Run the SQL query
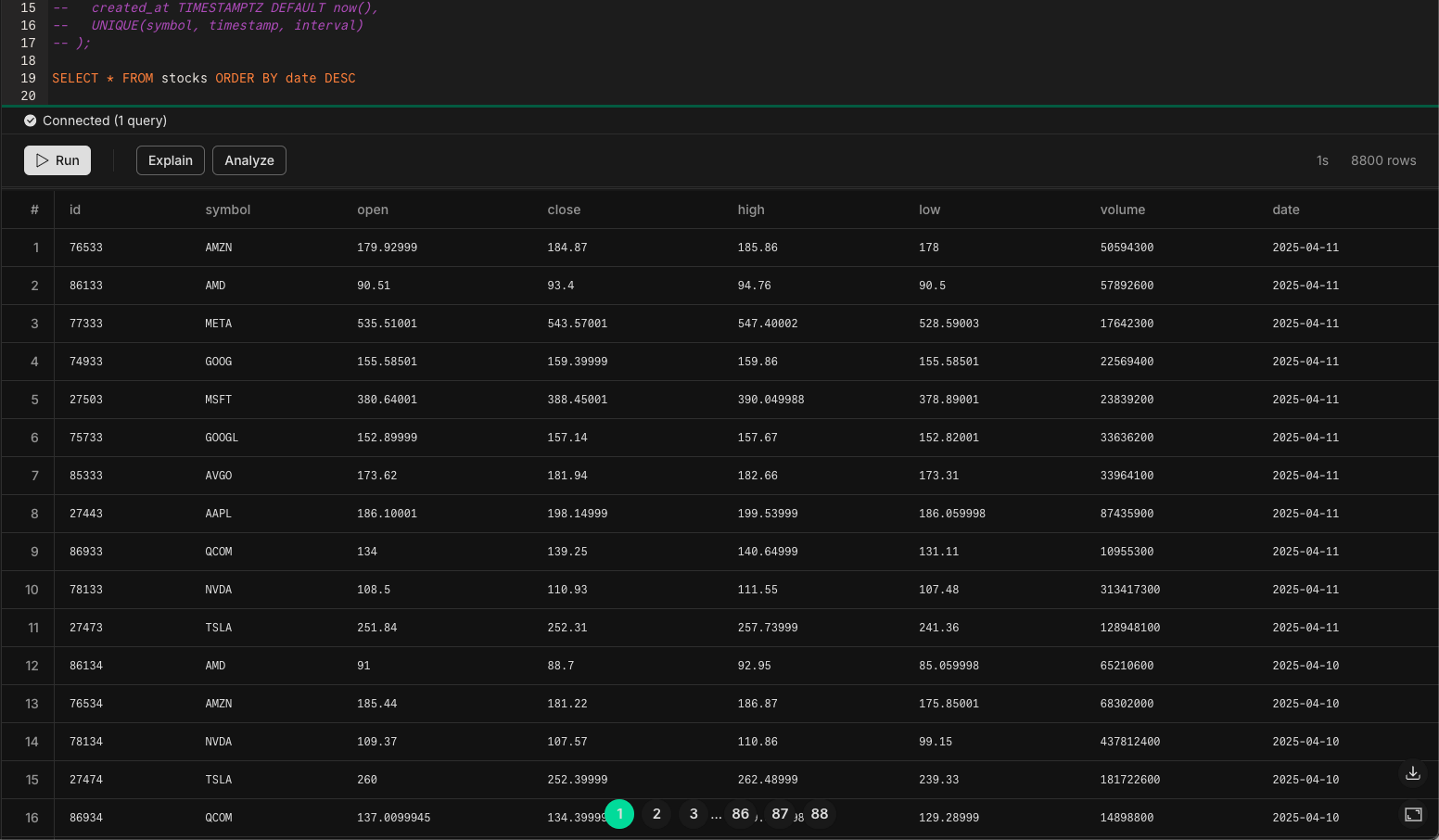This screenshot has width=1439, height=840. point(57,160)
